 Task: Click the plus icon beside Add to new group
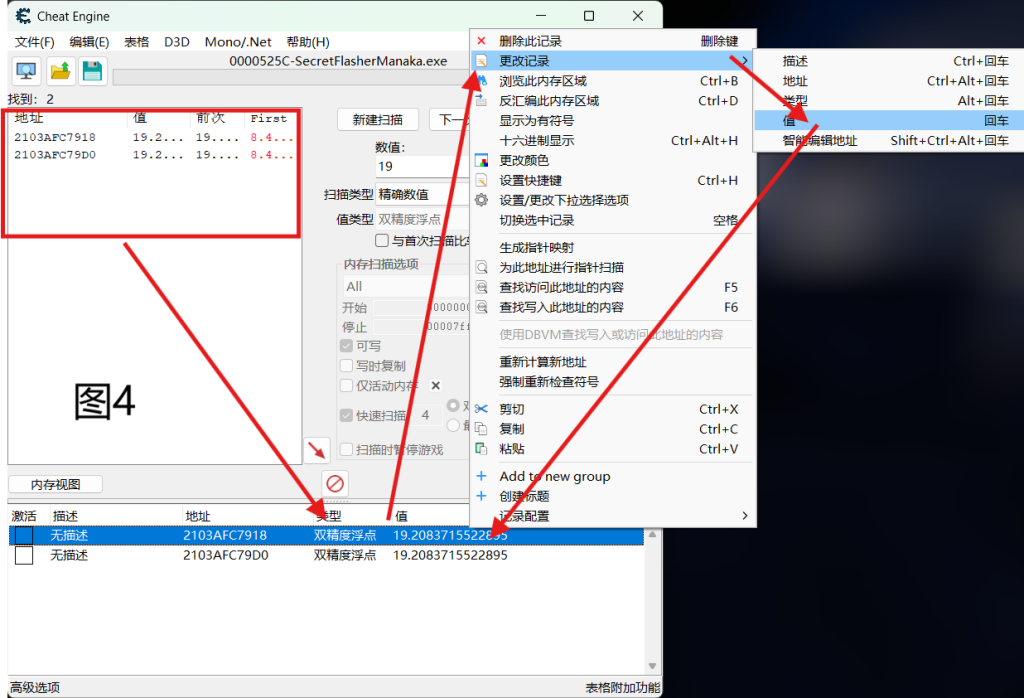481,476
